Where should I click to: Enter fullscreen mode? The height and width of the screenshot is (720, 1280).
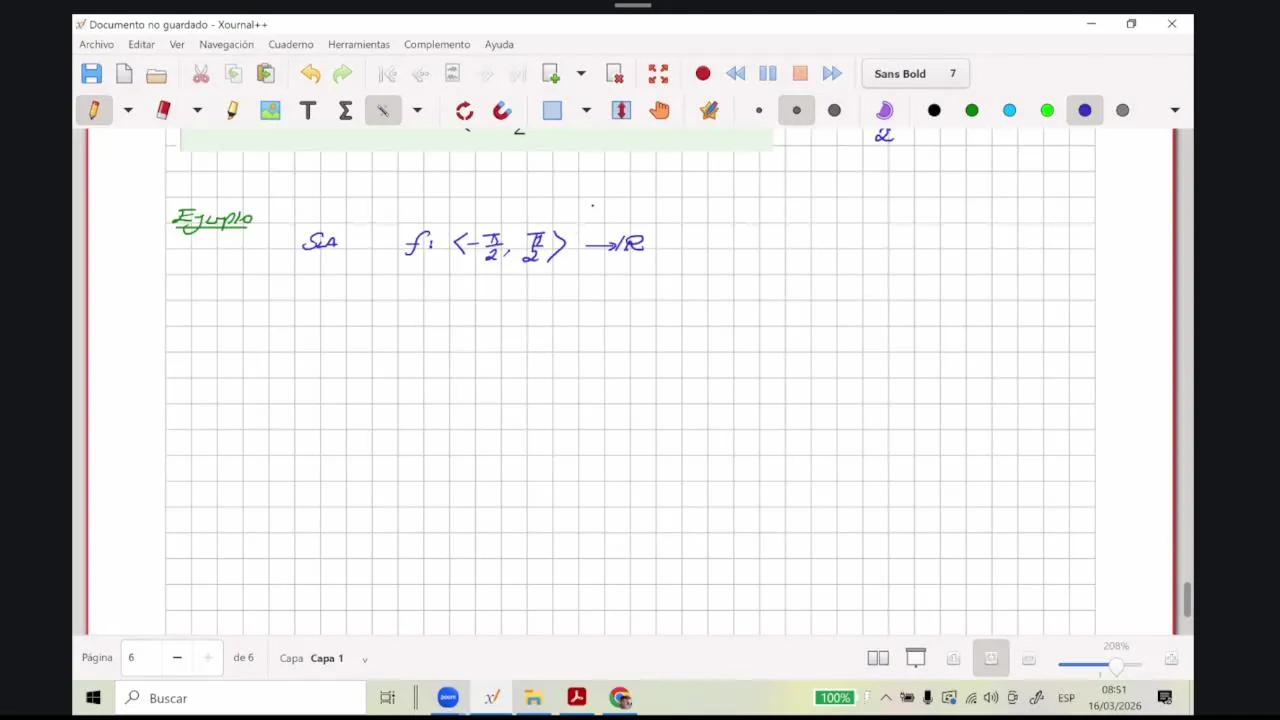tap(658, 73)
